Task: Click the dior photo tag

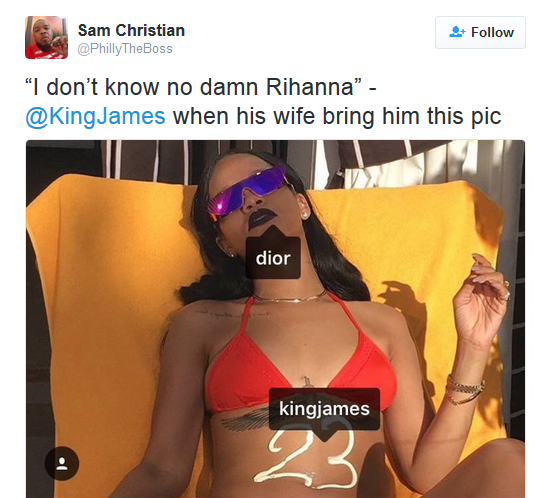Action: (x=273, y=258)
